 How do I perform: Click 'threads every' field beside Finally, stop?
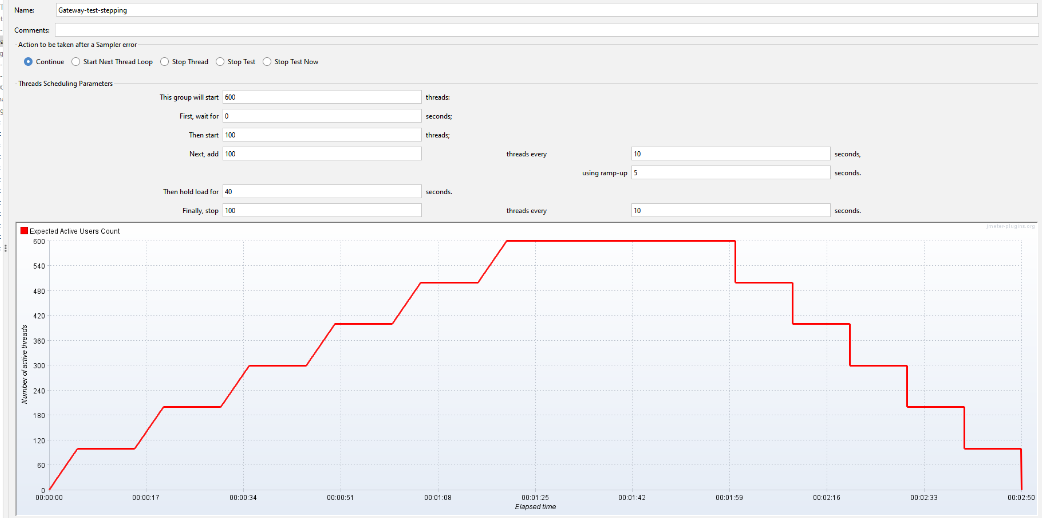[730, 211]
